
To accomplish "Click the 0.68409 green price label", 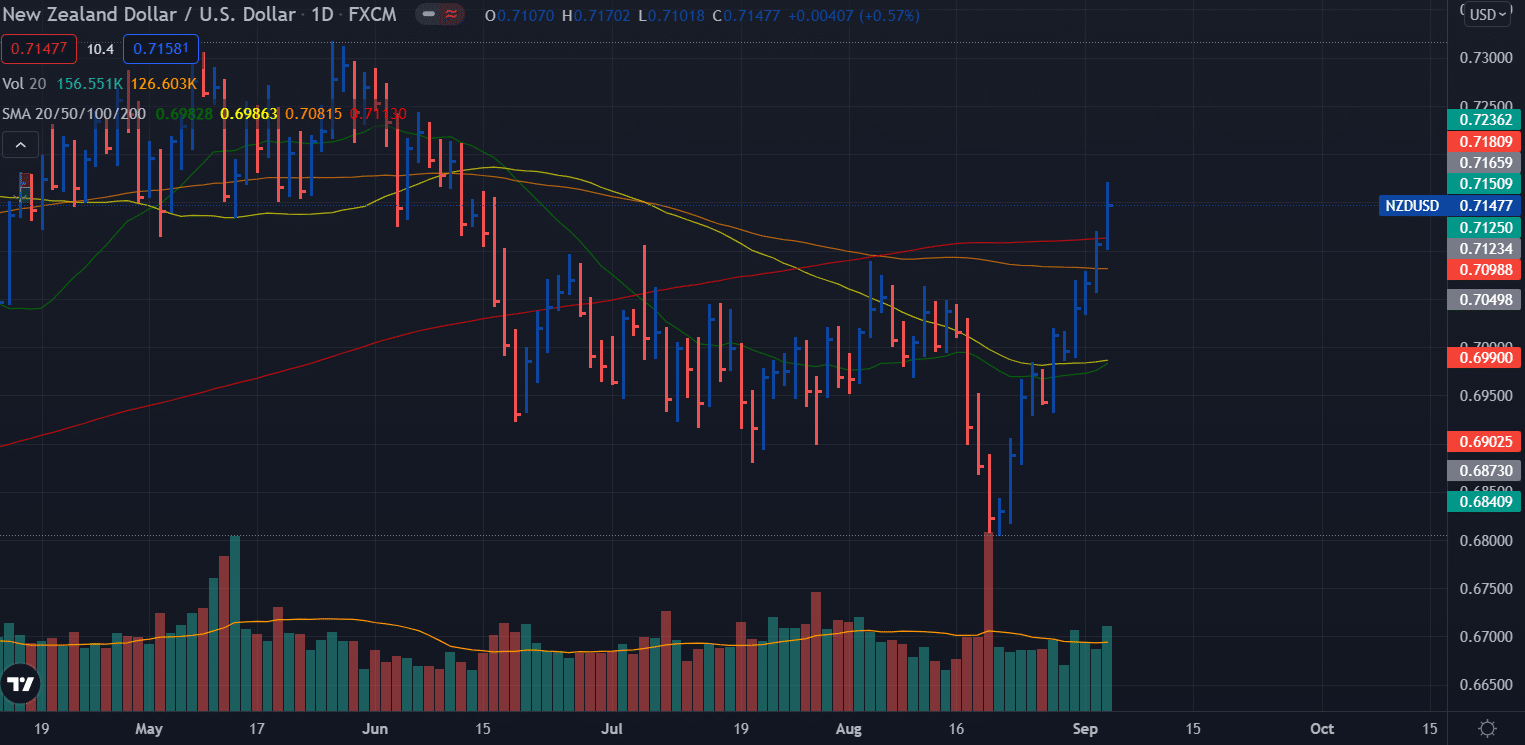I will [x=1485, y=501].
